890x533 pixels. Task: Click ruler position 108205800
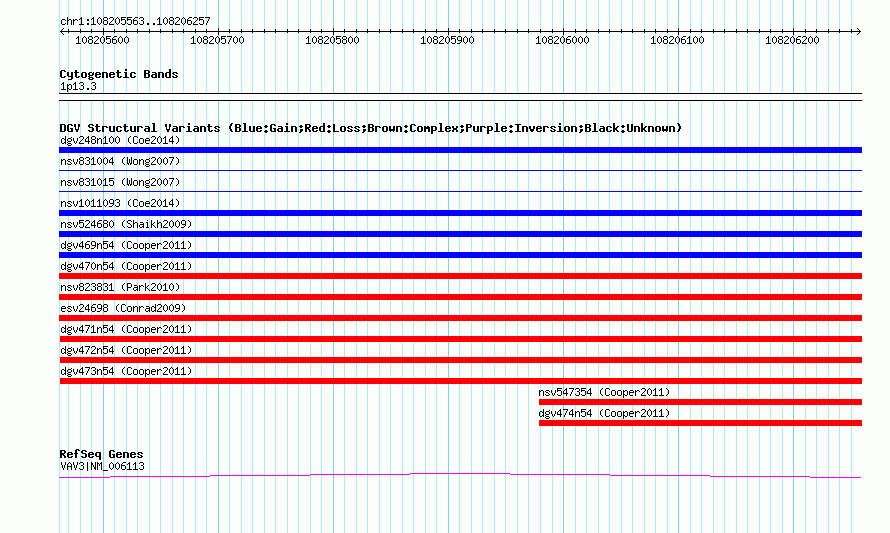click(x=332, y=40)
